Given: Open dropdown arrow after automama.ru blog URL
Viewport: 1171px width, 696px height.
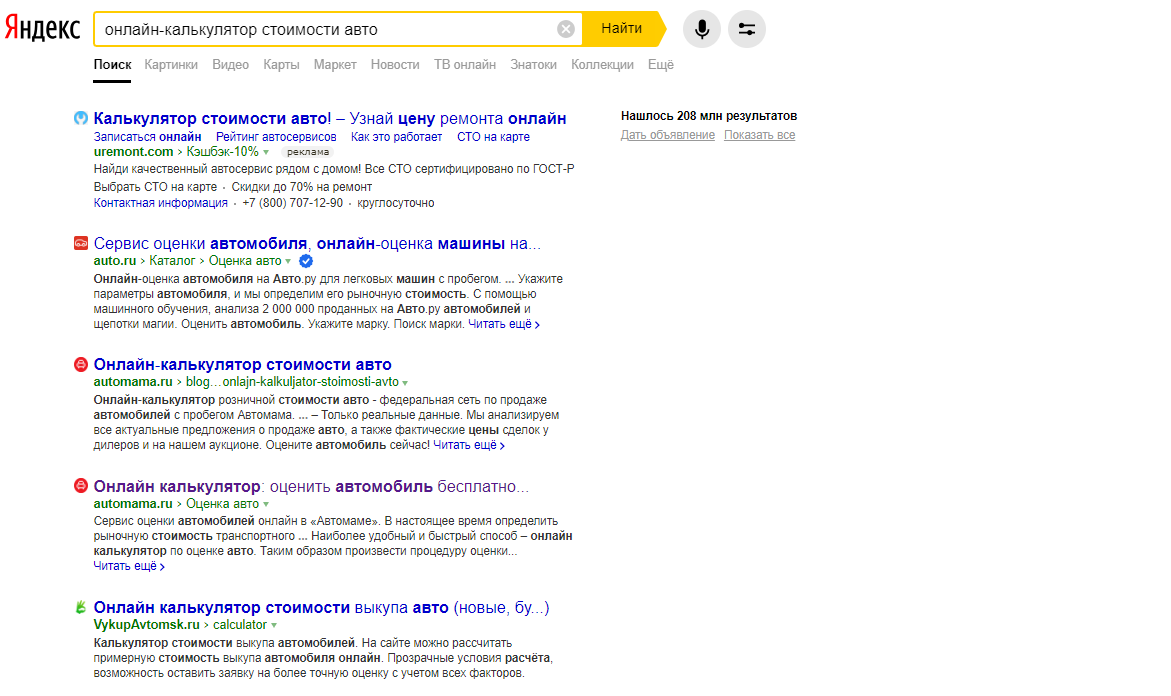Looking at the screenshot, I should click(406, 383).
